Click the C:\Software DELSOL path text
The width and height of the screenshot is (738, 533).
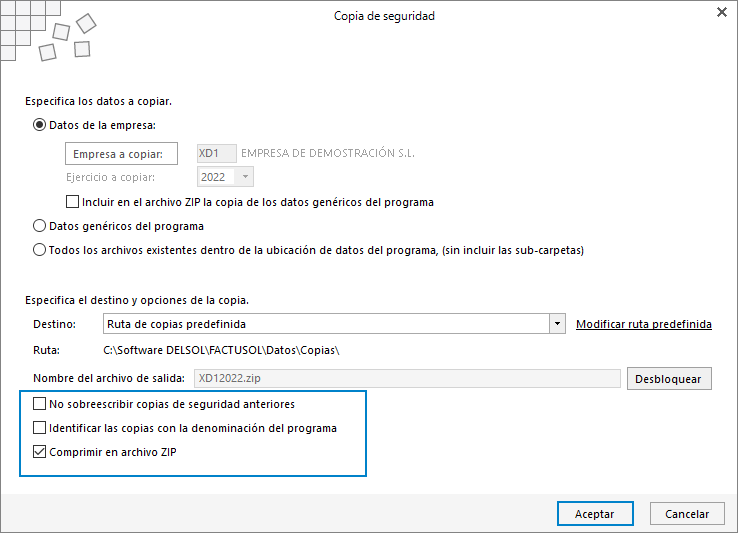(x=221, y=350)
